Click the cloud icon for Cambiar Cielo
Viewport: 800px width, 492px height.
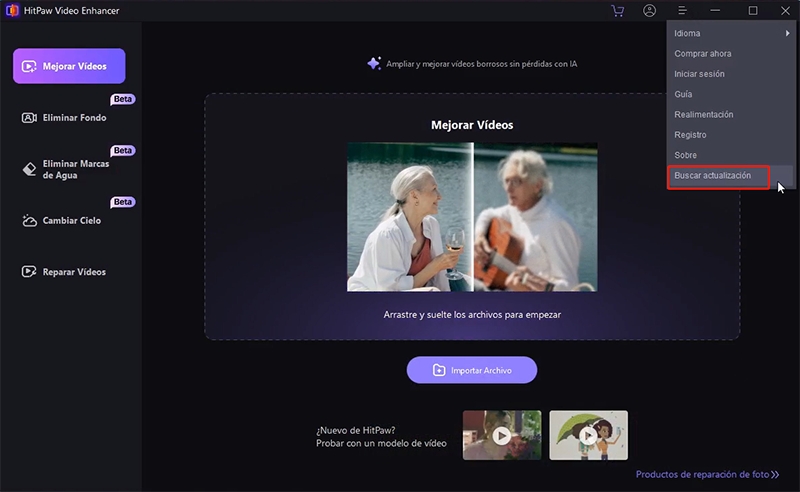[29, 220]
